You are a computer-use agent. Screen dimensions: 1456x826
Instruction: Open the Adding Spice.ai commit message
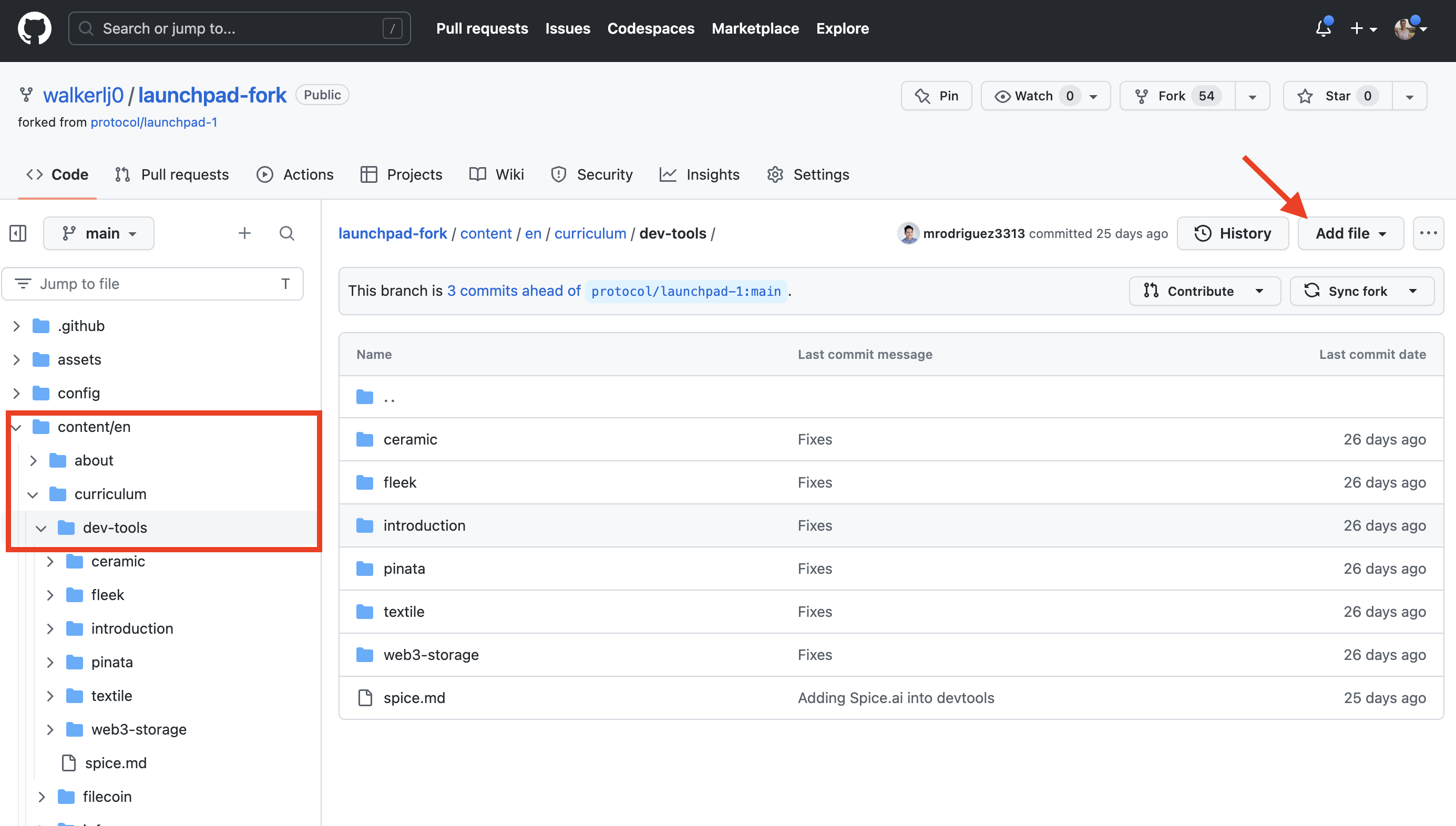(x=896, y=698)
